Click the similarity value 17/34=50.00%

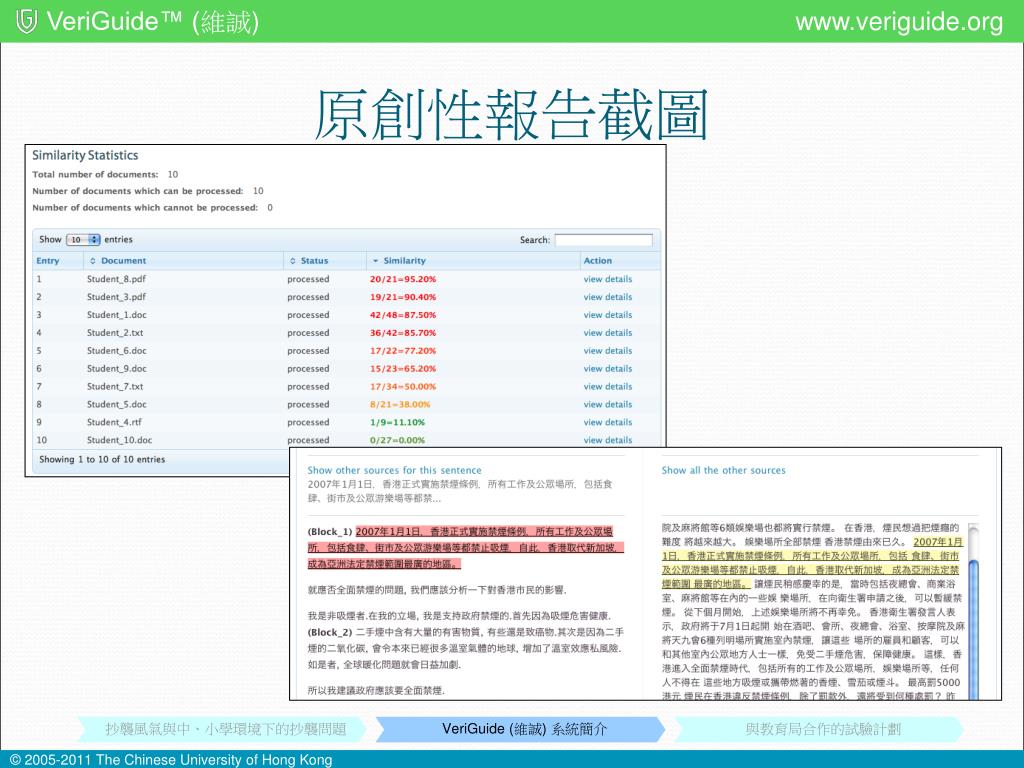coord(403,387)
